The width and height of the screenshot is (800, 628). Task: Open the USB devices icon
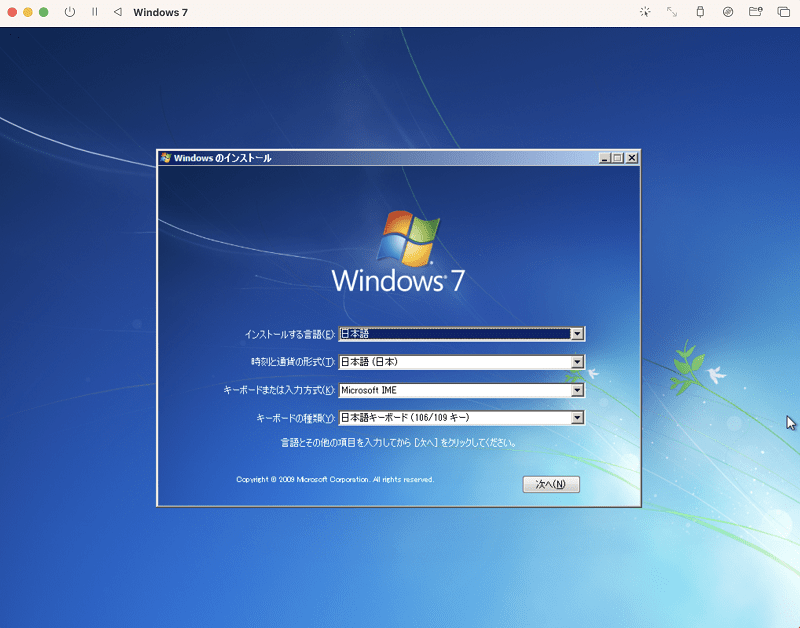pos(700,12)
